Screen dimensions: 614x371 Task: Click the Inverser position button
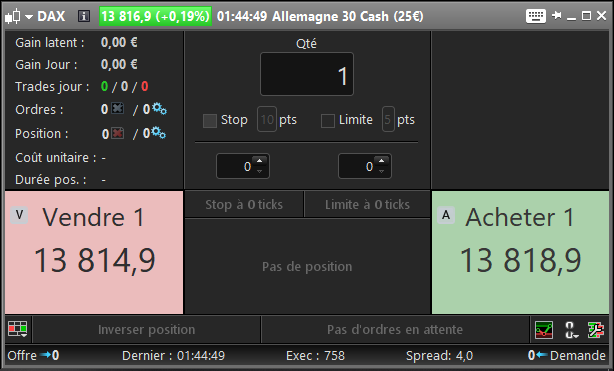coord(146,329)
